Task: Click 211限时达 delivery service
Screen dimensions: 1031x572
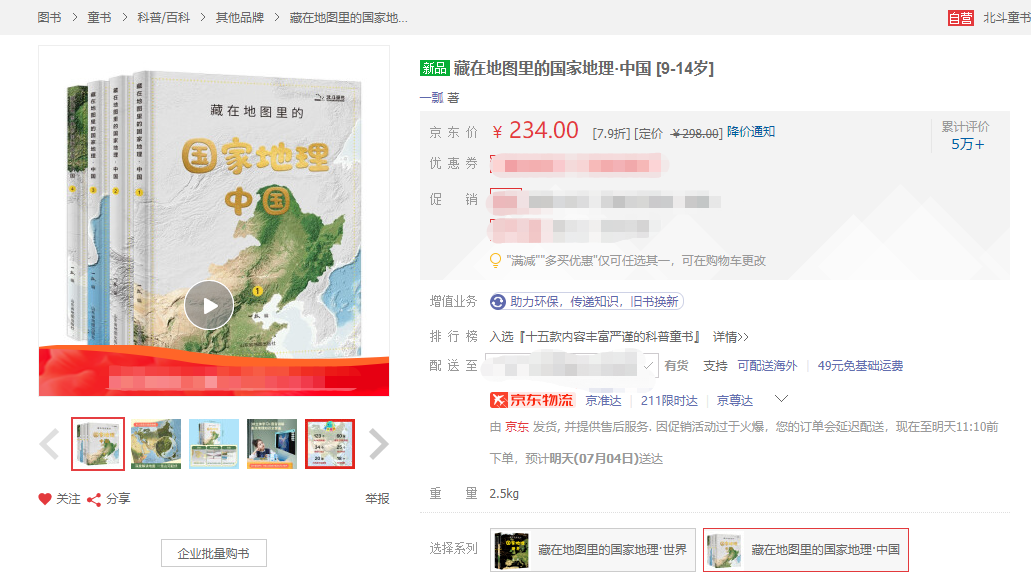Action: 669,400
